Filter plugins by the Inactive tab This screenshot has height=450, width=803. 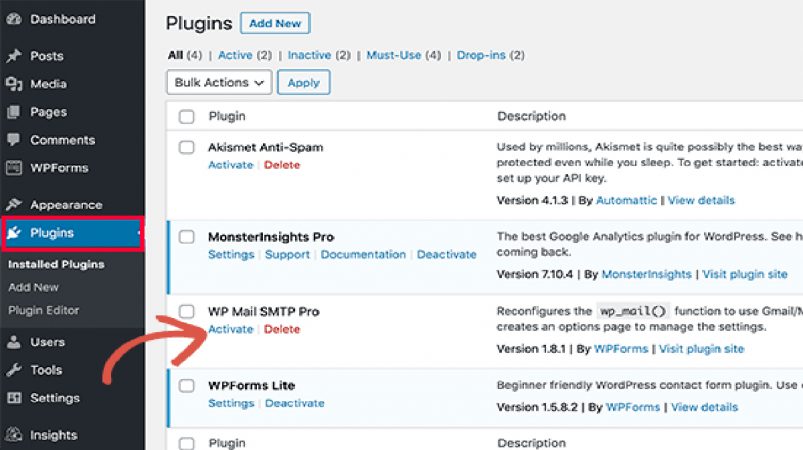(x=309, y=55)
